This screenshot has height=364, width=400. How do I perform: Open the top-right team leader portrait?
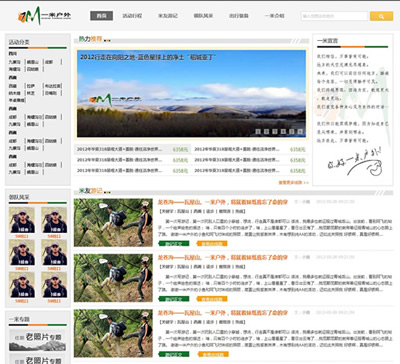point(54,220)
